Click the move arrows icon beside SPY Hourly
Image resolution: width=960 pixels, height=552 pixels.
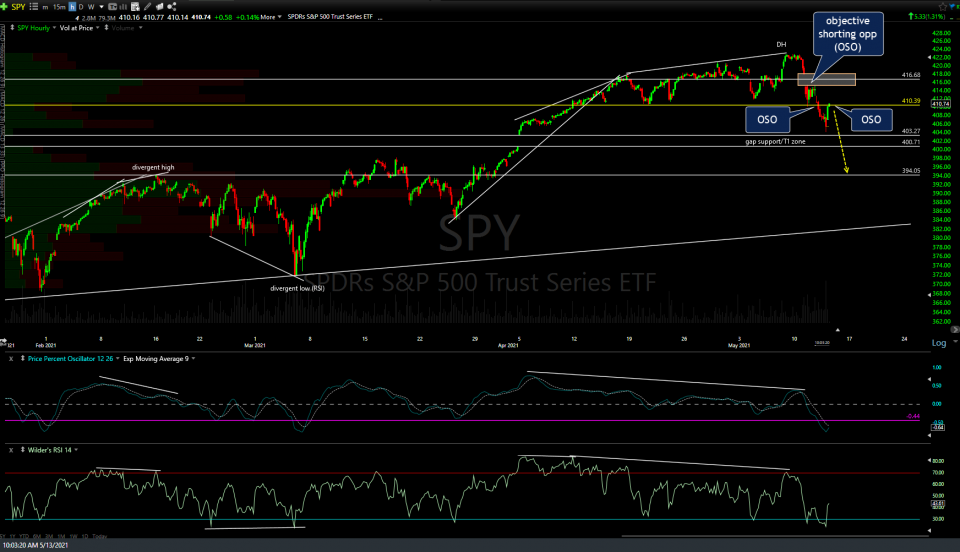point(12,28)
